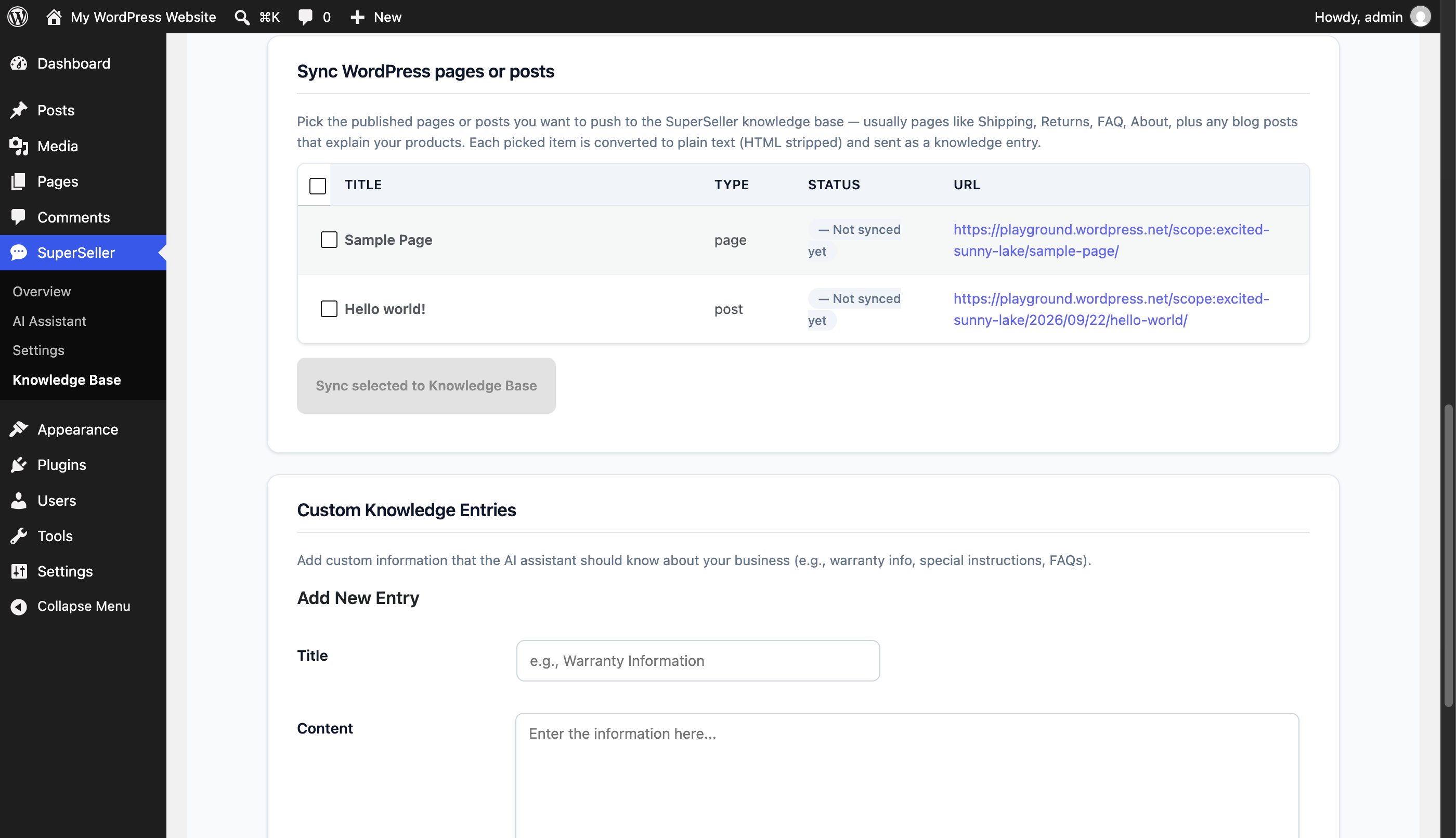Open Posts menu item
Screen dimensions: 1456x838
pos(83,110)
